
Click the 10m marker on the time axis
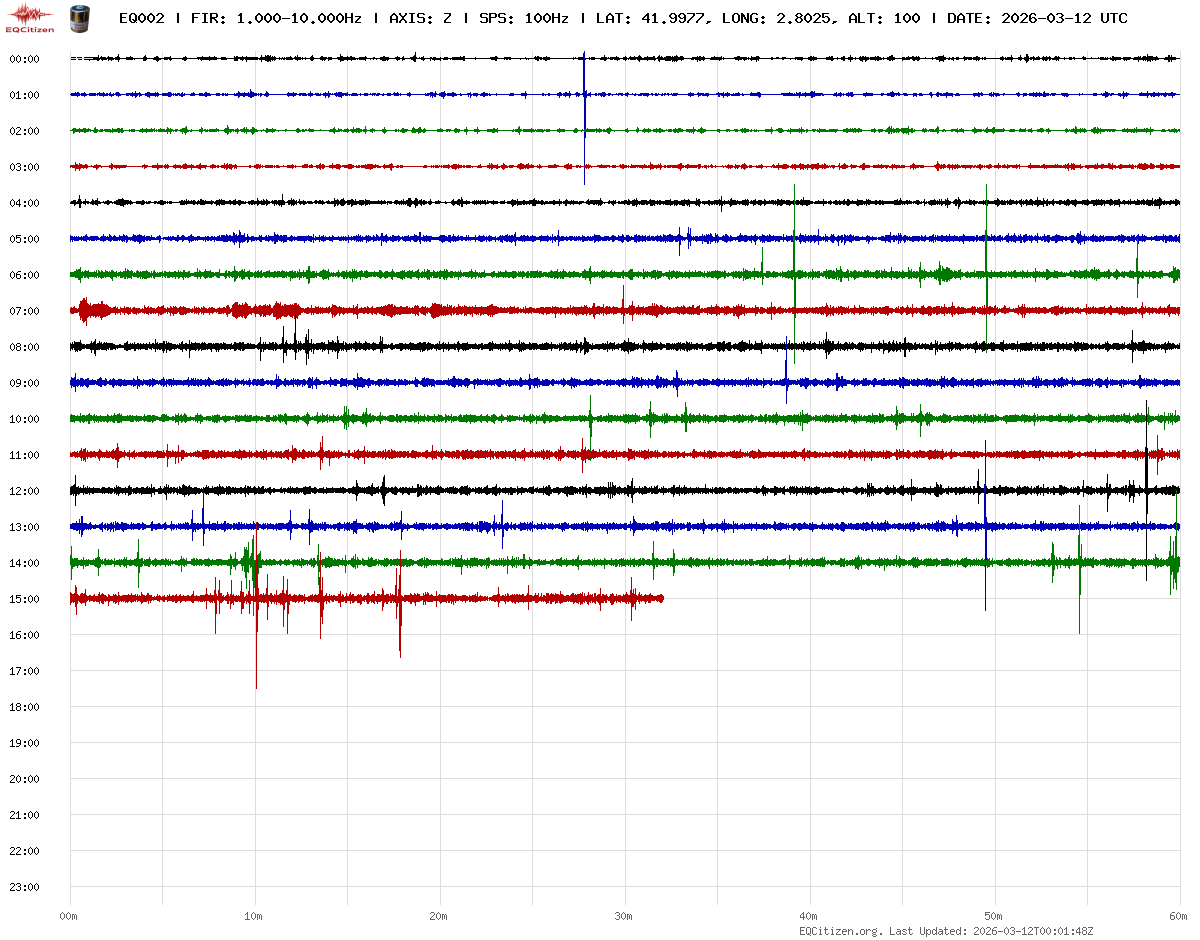click(x=254, y=916)
